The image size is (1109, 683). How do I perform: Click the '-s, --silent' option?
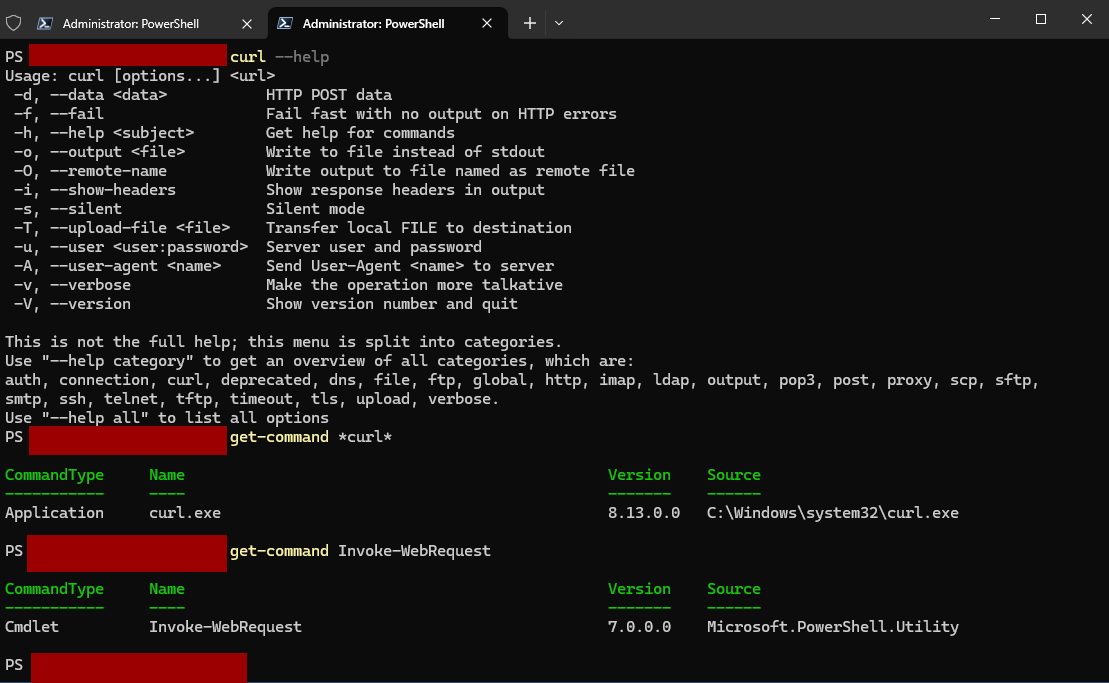click(68, 209)
